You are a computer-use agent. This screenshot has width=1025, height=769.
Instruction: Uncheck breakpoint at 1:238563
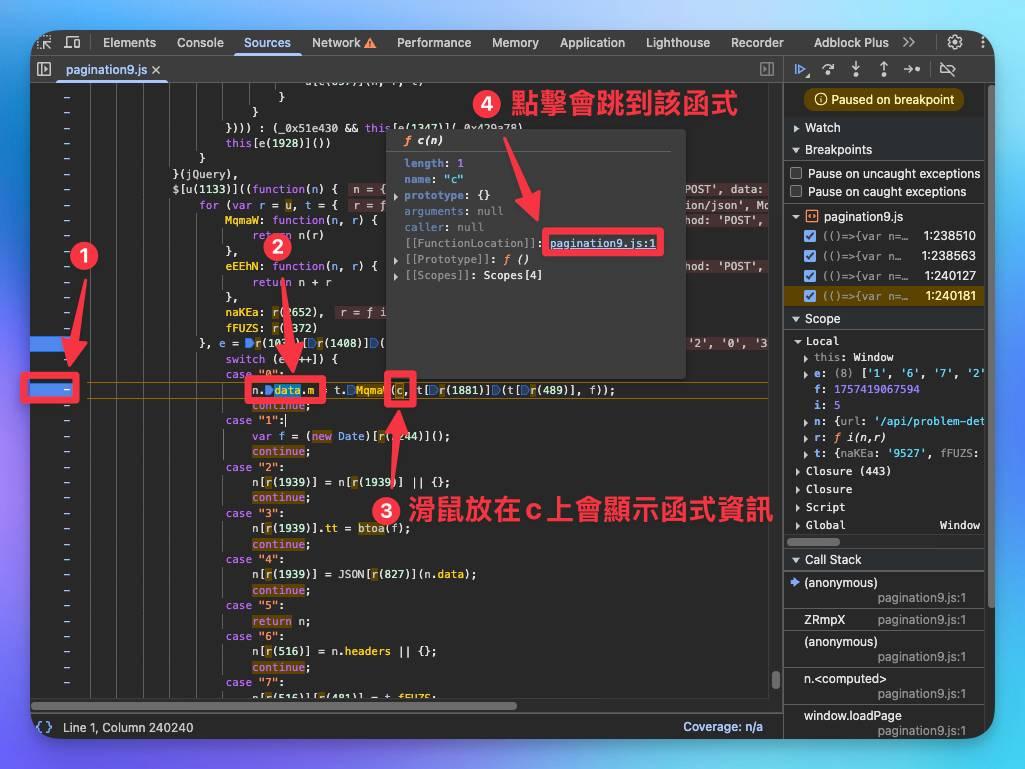(x=810, y=256)
